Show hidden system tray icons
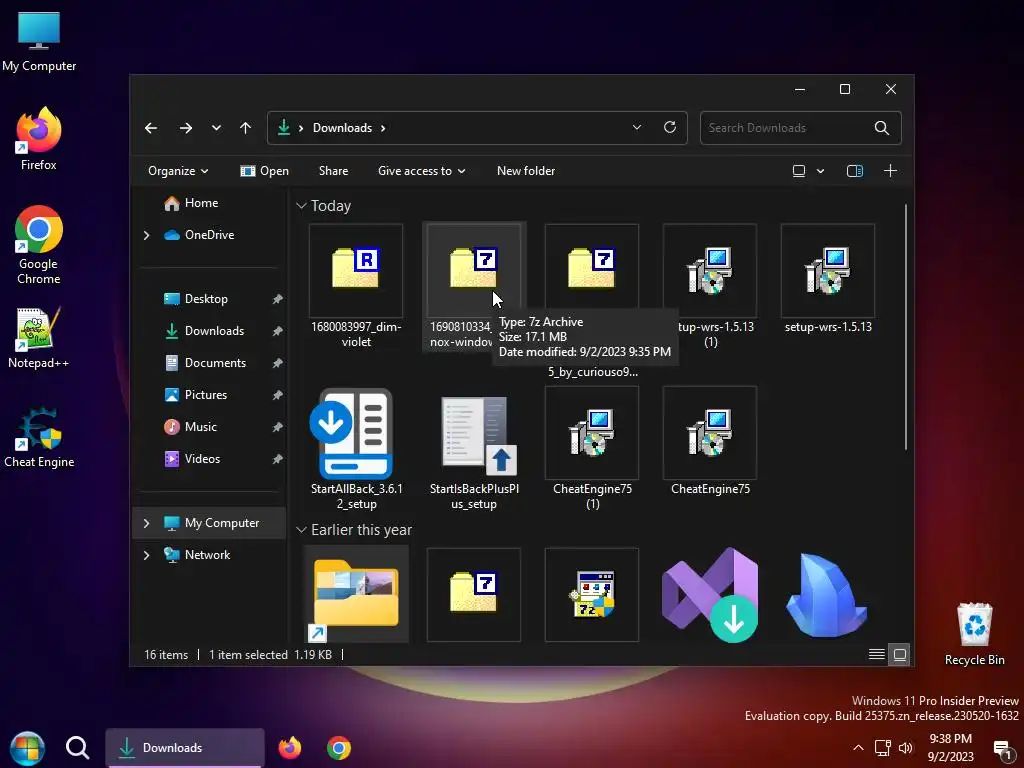This screenshot has height=768, width=1024. pos(858,748)
